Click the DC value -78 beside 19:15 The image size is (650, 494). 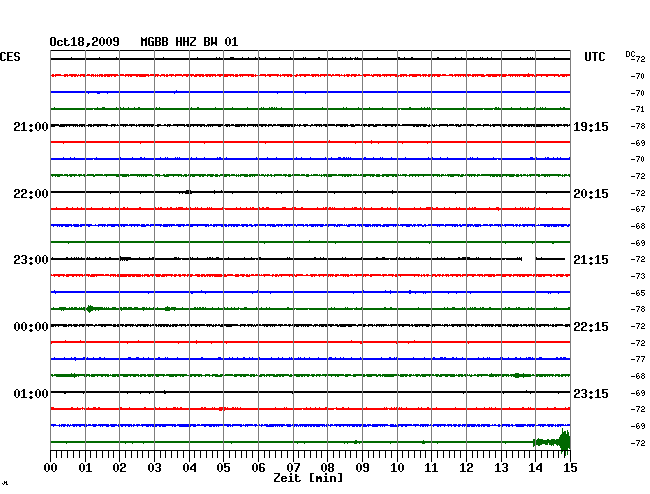click(637, 126)
